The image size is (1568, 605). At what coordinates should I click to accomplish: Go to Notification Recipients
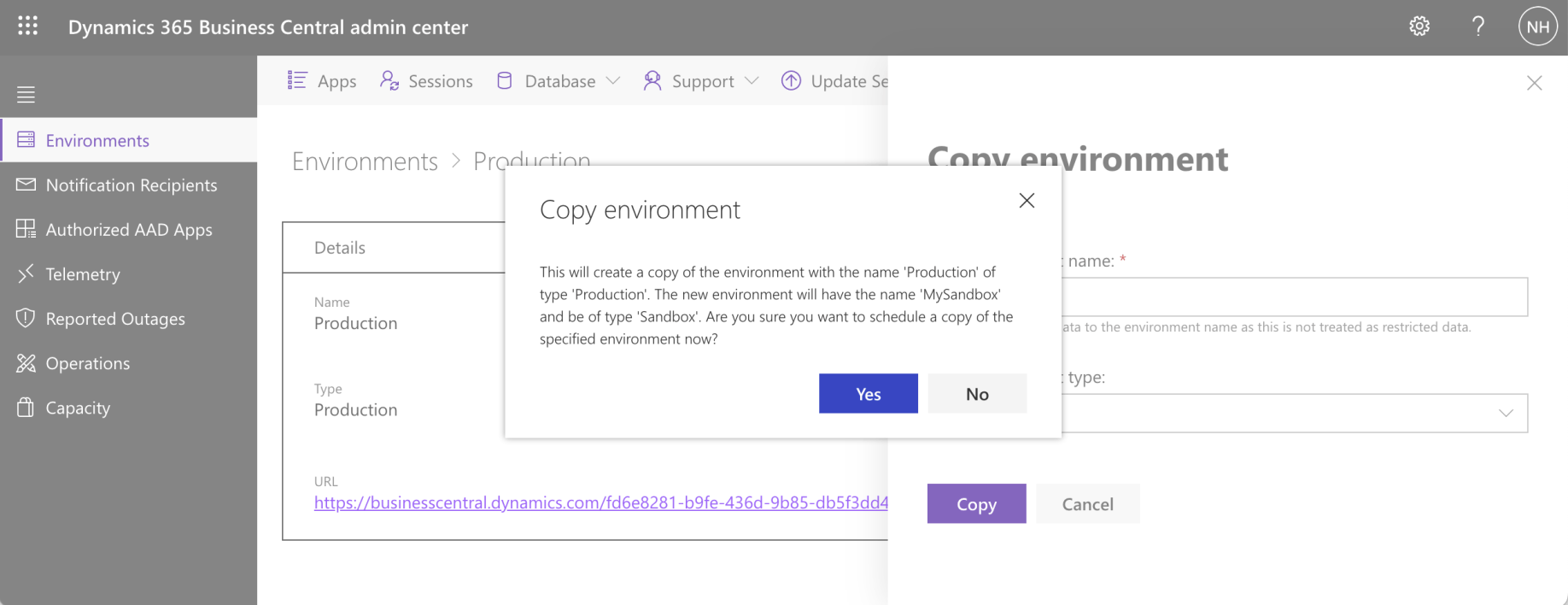point(131,185)
